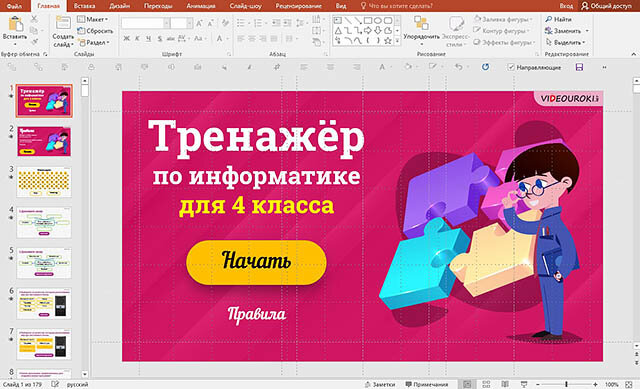Open the Файл menu

point(14,6)
